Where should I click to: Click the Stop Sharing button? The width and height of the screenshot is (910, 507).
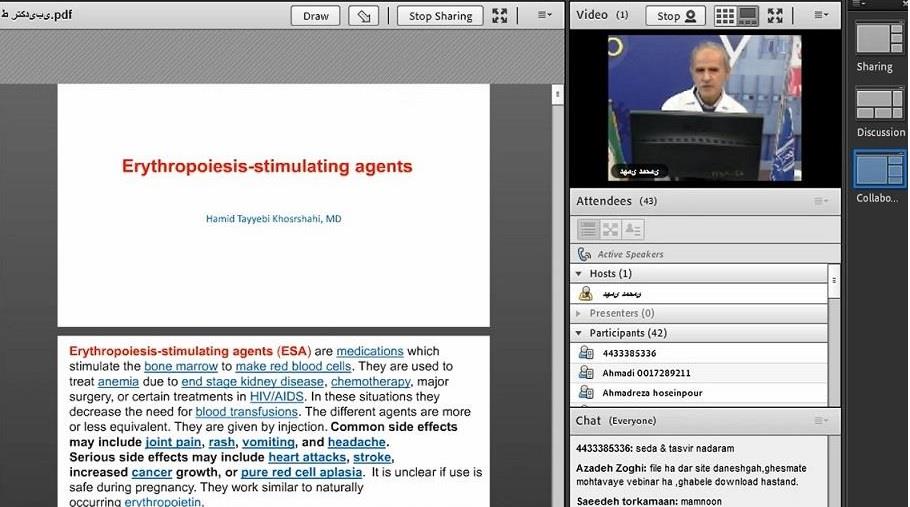pos(440,16)
